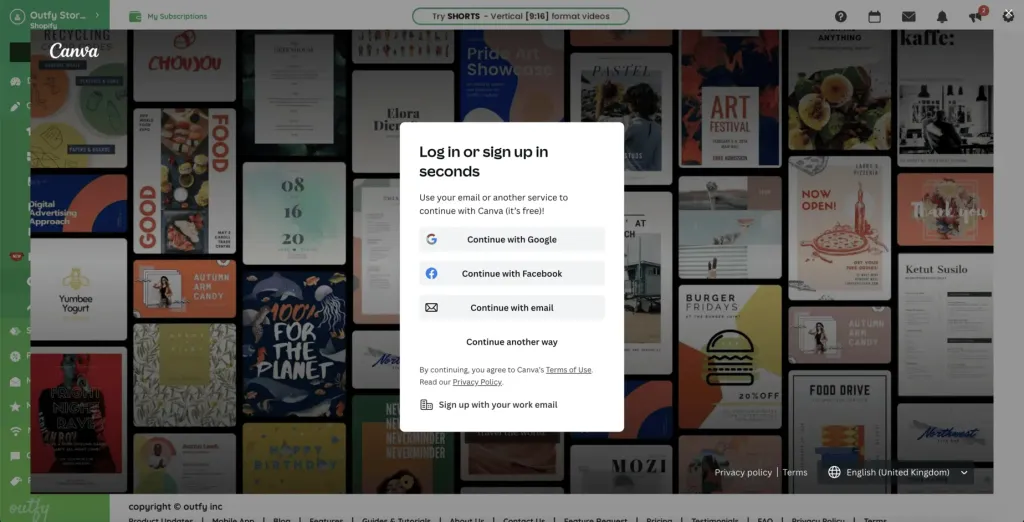Click the Canva logo
Screen dimensions: 1024x522
coord(74,51)
